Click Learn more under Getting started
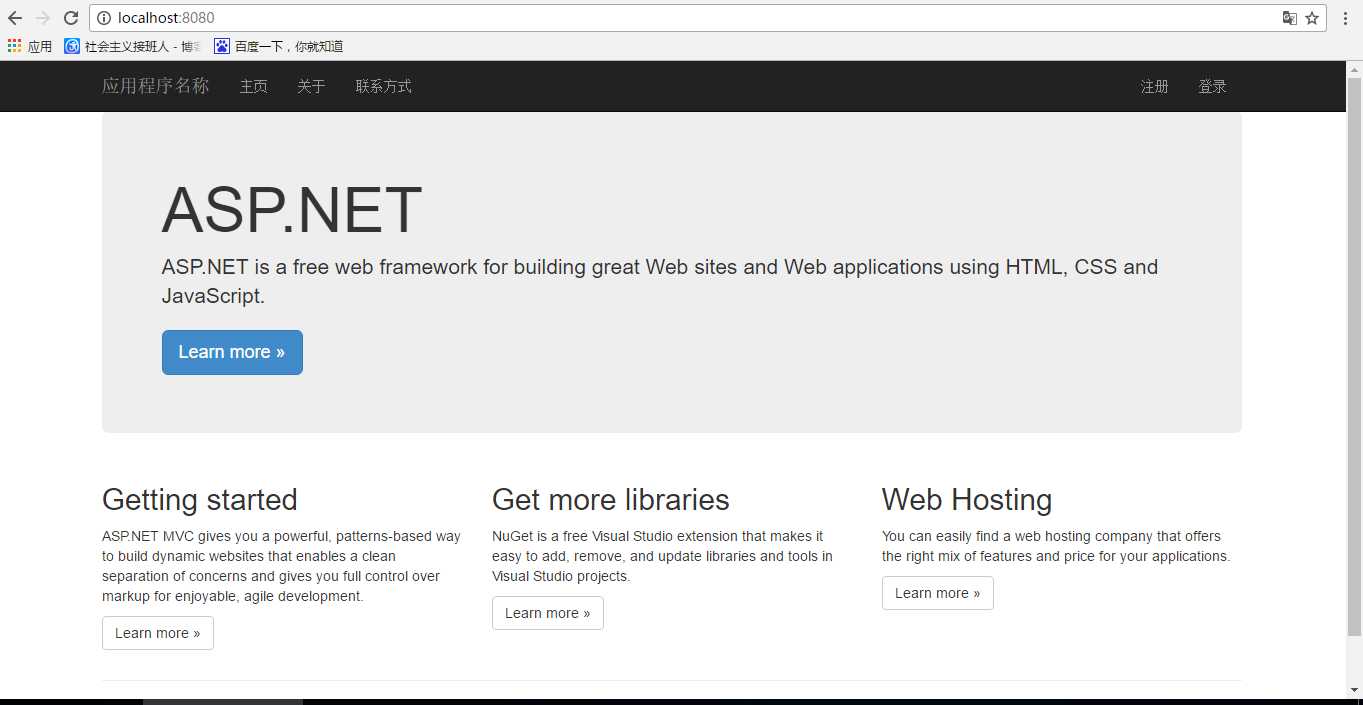The width and height of the screenshot is (1363, 705). click(158, 633)
